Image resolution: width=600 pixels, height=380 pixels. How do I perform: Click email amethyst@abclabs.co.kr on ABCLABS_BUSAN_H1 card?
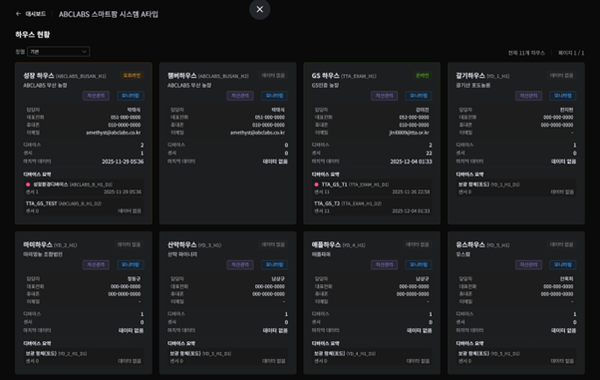coord(113,133)
